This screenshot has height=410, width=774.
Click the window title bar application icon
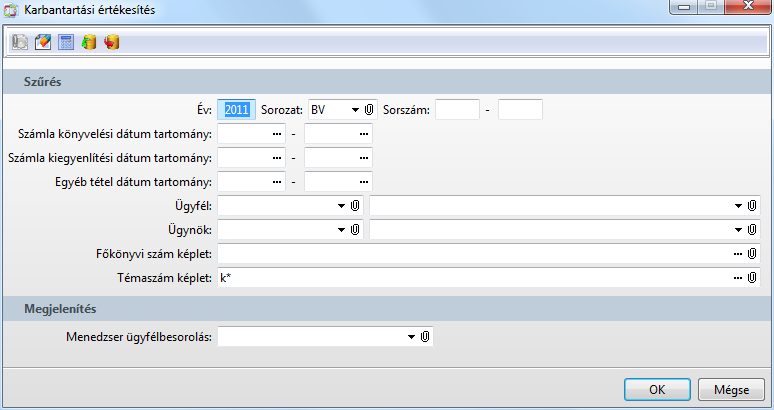[x=11, y=10]
